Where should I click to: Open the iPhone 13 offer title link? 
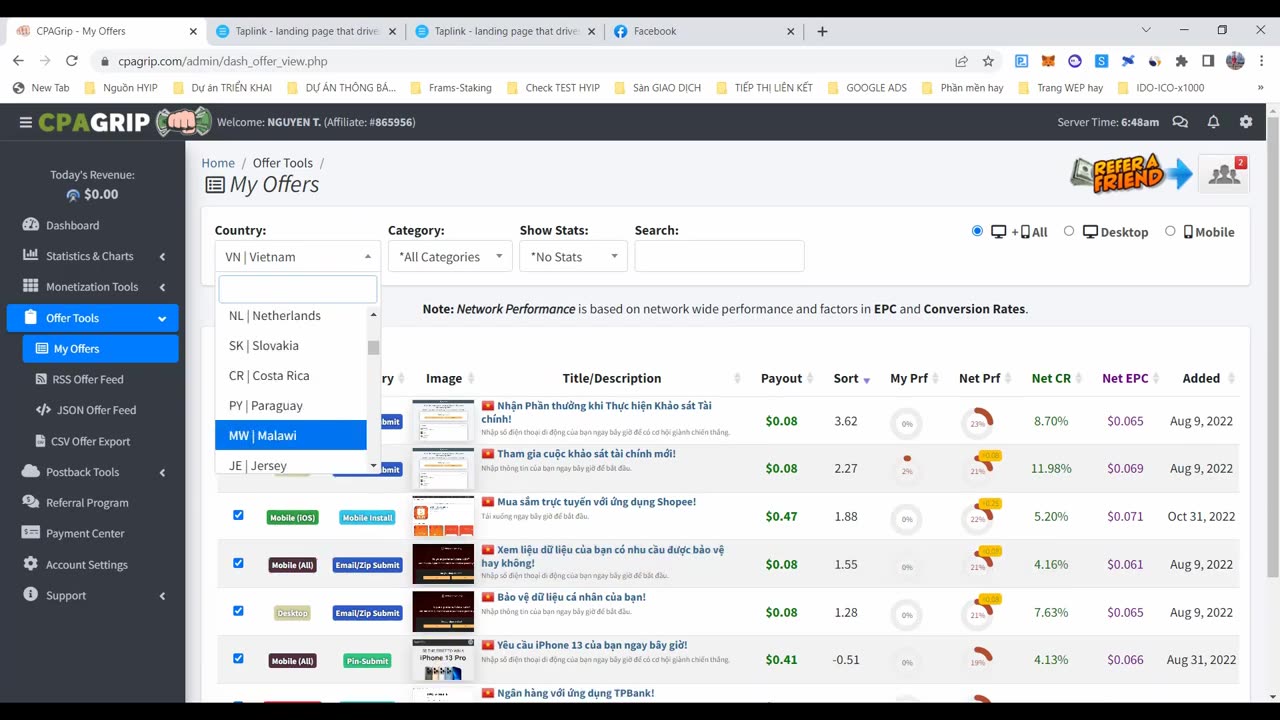pyautogui.click(x=592, y=645)
